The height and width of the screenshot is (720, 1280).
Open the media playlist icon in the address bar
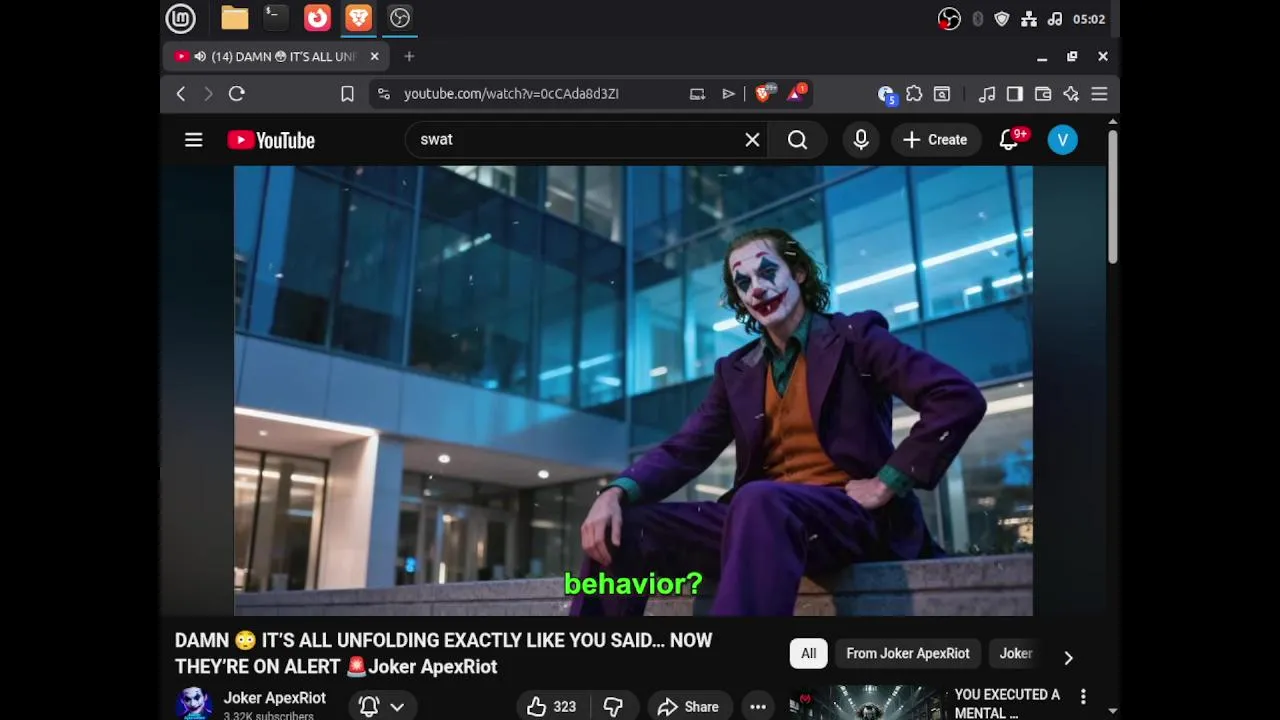click(x=728, y=94)
